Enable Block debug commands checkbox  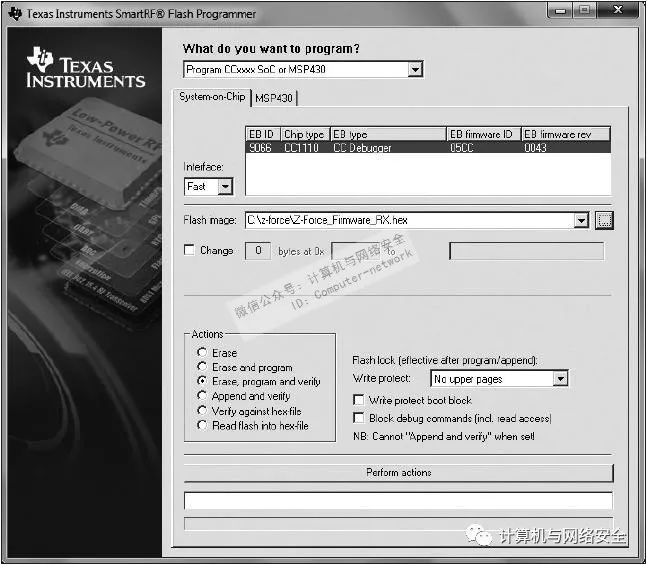359,418
